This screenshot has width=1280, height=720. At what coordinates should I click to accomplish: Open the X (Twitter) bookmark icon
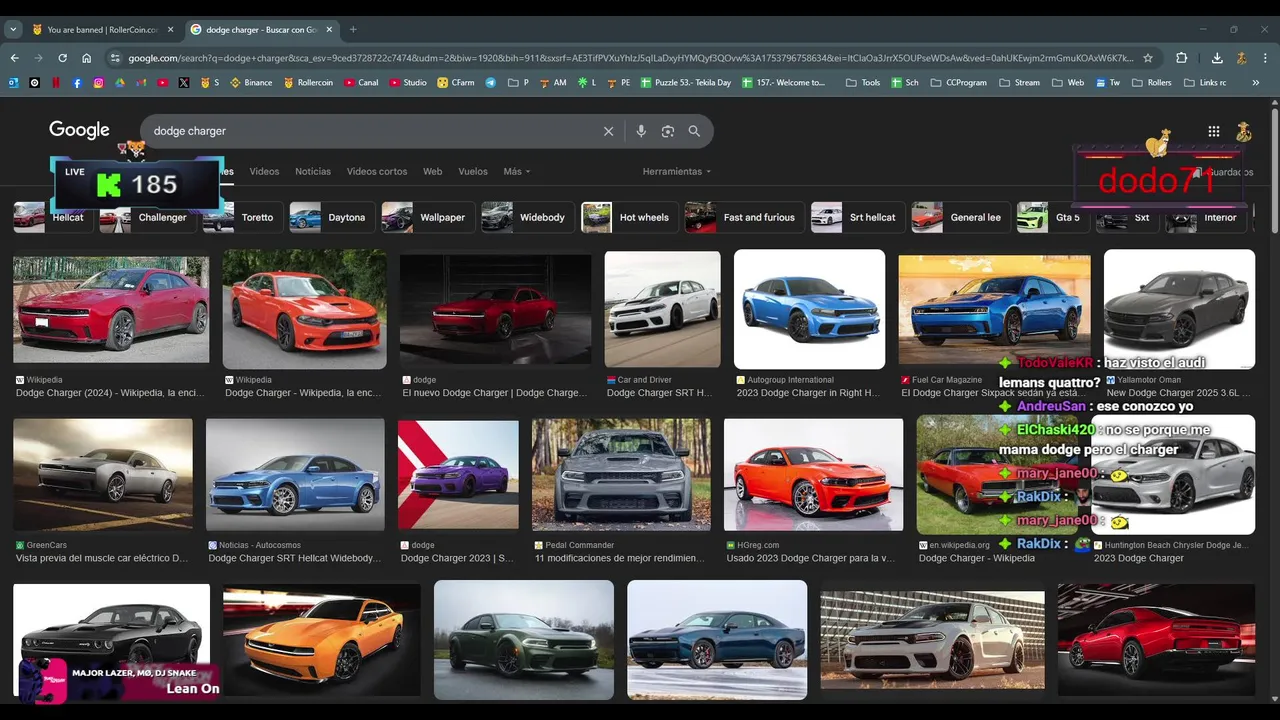click(184, 83)
